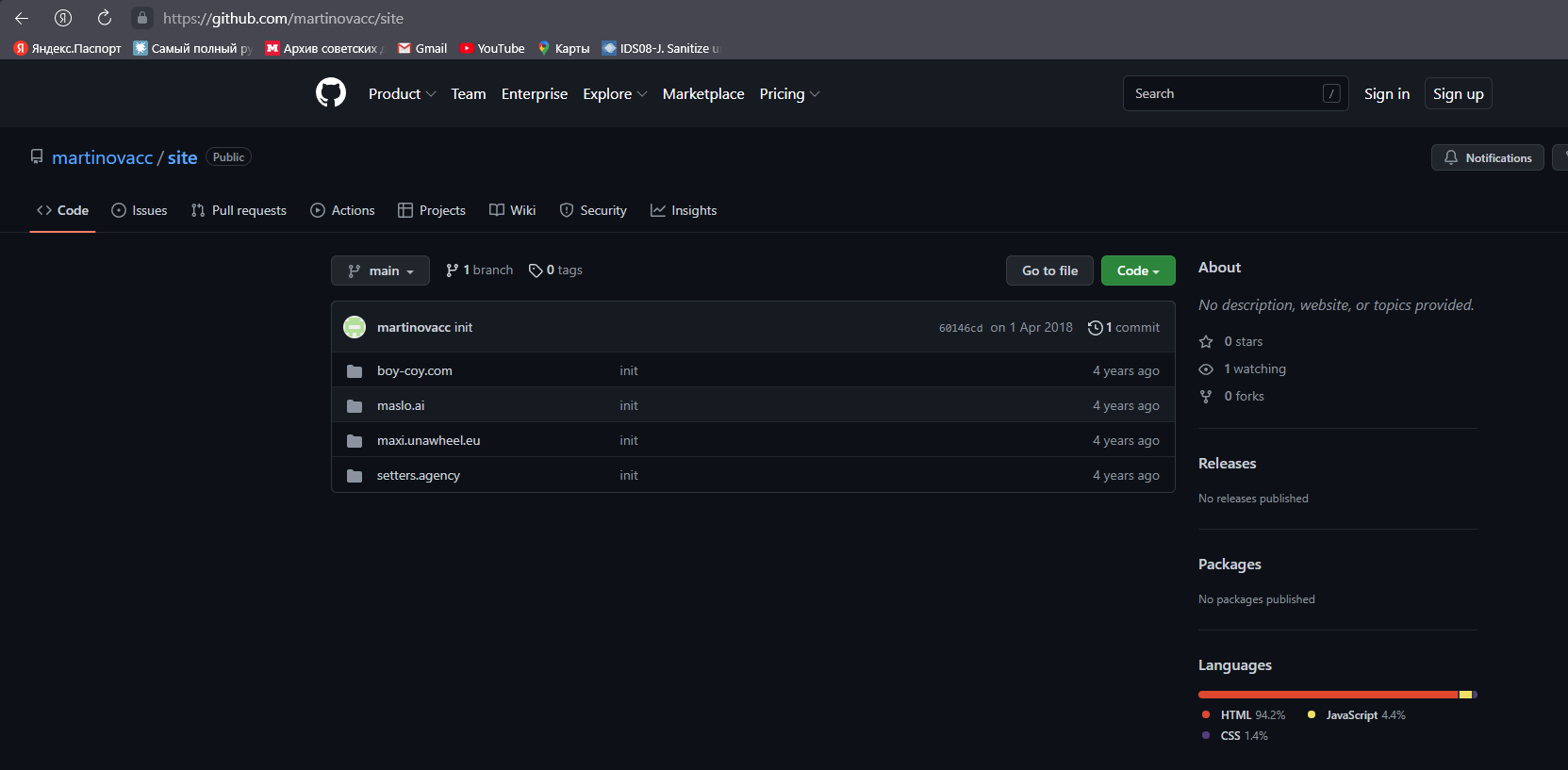Viewport: 1568px width, 770px height.
Task: Click the eye icon next to 1 watching
Action: point(1206,369)
